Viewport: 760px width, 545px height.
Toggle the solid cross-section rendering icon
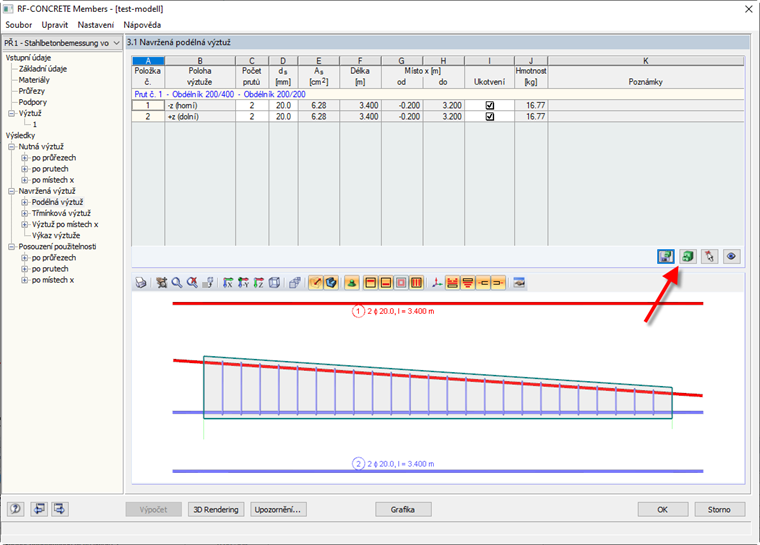click(331, 283)
